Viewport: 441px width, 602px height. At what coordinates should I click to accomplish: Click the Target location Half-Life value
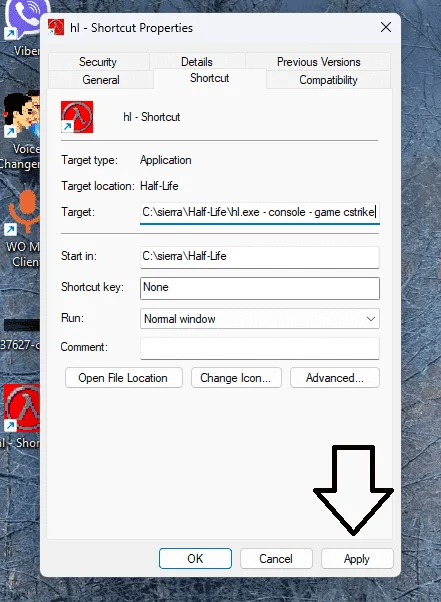pyautogui.click(x=159, y=186)
